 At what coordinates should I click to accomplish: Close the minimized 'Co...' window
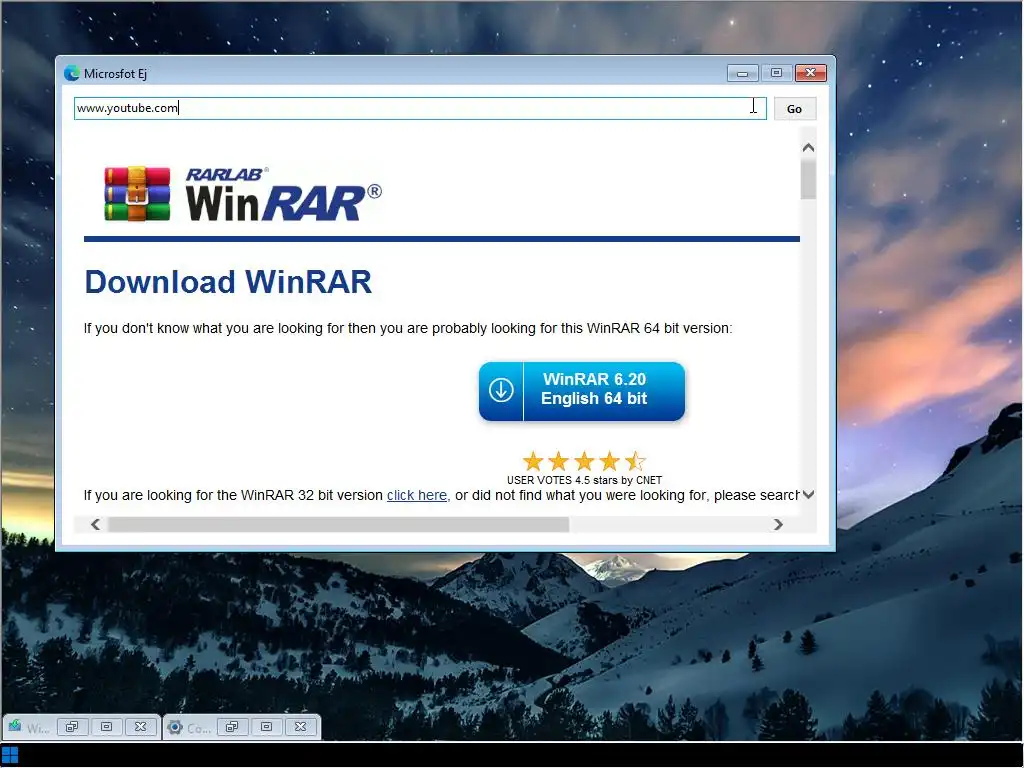click(300, 727)
